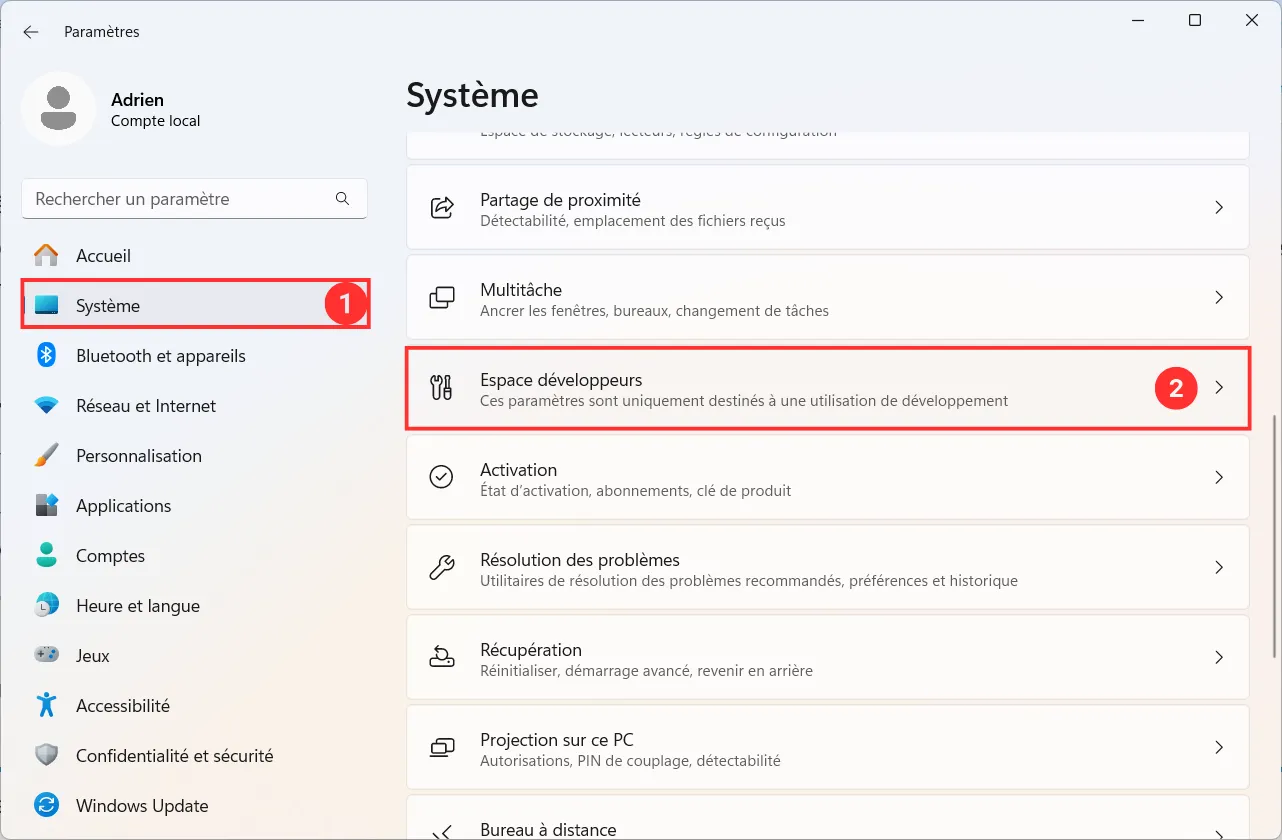
Task: Open Résolution des problèmes via chevron
Action: 1219,568
